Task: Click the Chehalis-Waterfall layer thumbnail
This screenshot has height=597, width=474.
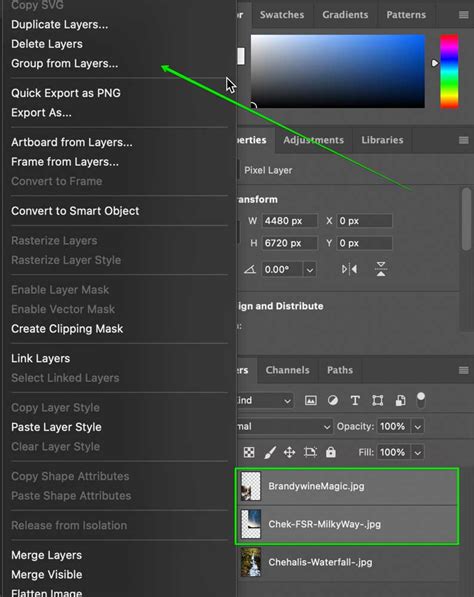Action: pyautogui.click(x=251, y=562)
